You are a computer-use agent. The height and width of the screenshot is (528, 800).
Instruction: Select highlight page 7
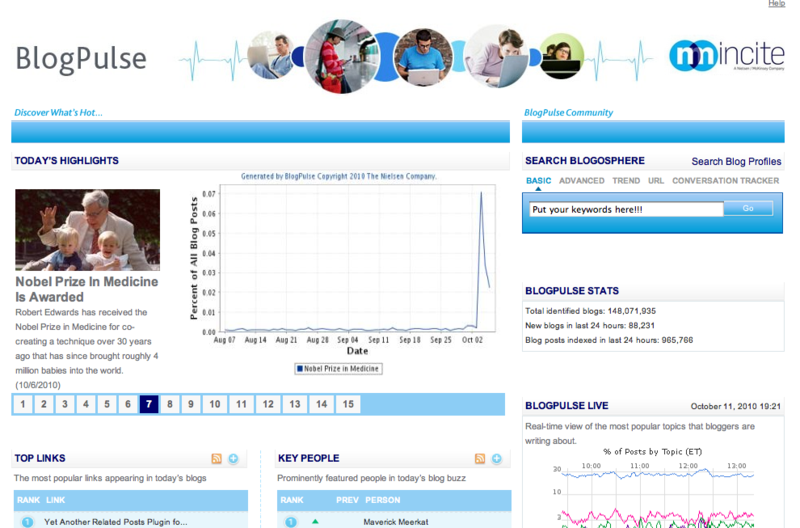[148, 404]
